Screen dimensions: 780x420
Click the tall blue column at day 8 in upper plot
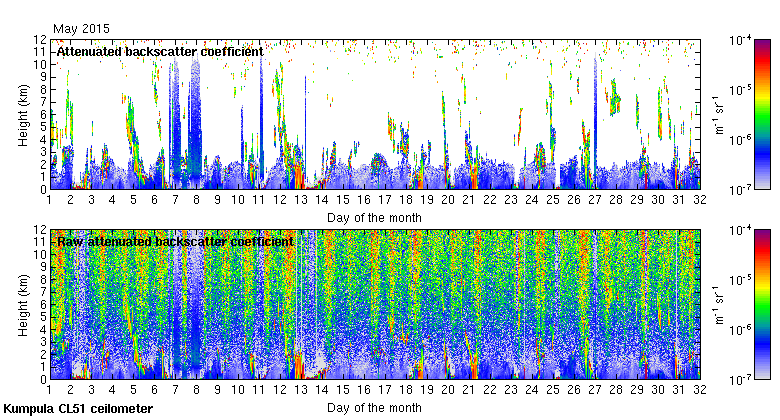point(195,119)
